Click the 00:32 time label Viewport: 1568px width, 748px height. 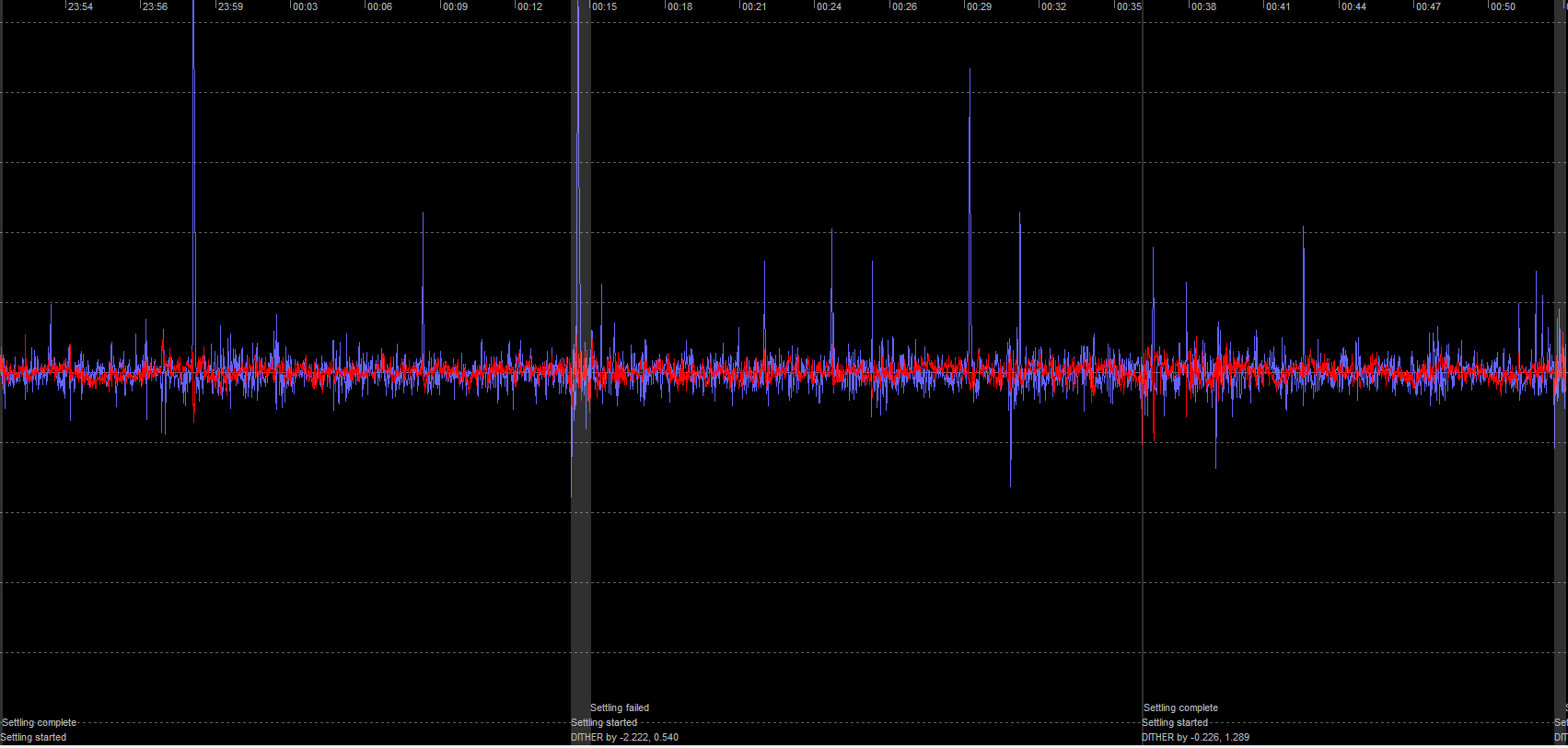[1055, 6]
